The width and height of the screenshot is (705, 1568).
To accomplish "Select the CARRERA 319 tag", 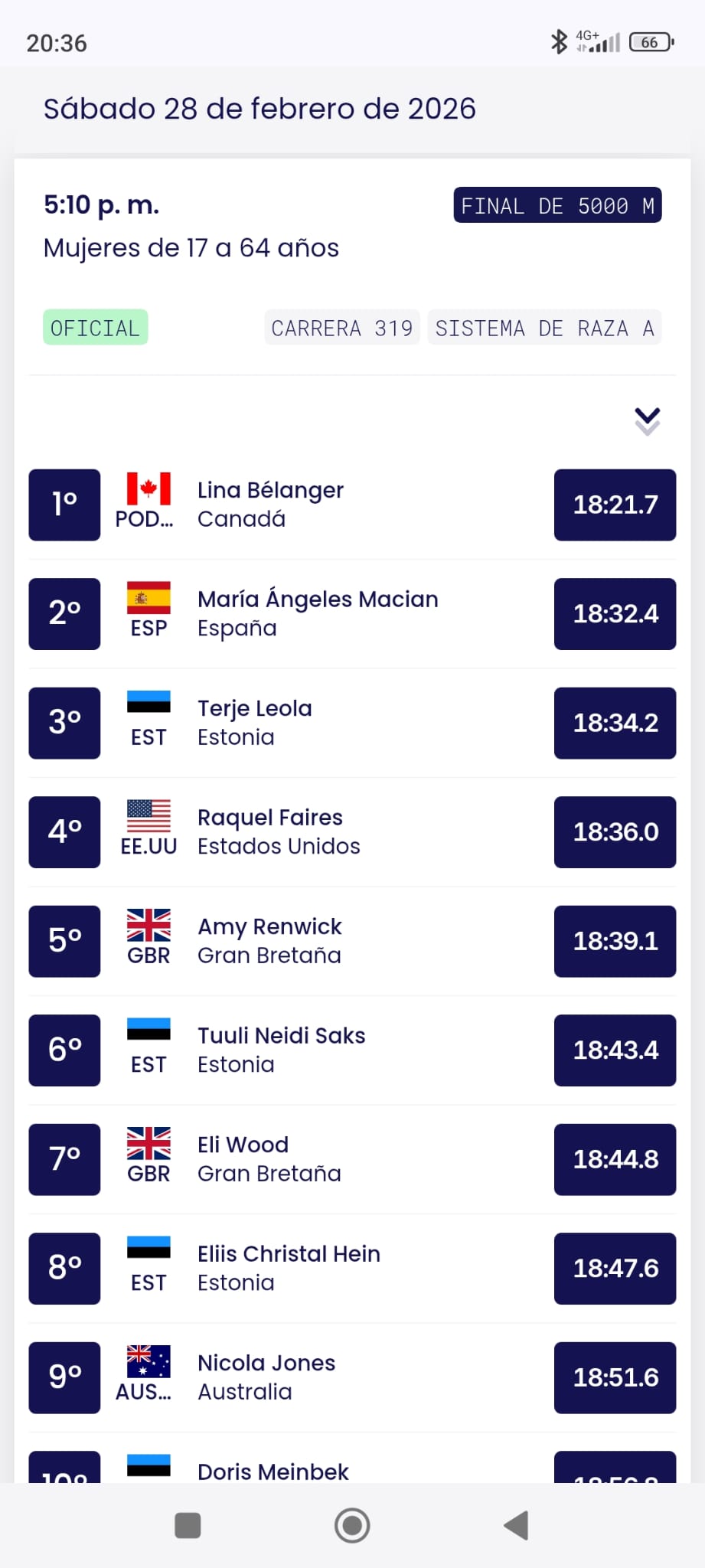I will (x=341, y=328).
